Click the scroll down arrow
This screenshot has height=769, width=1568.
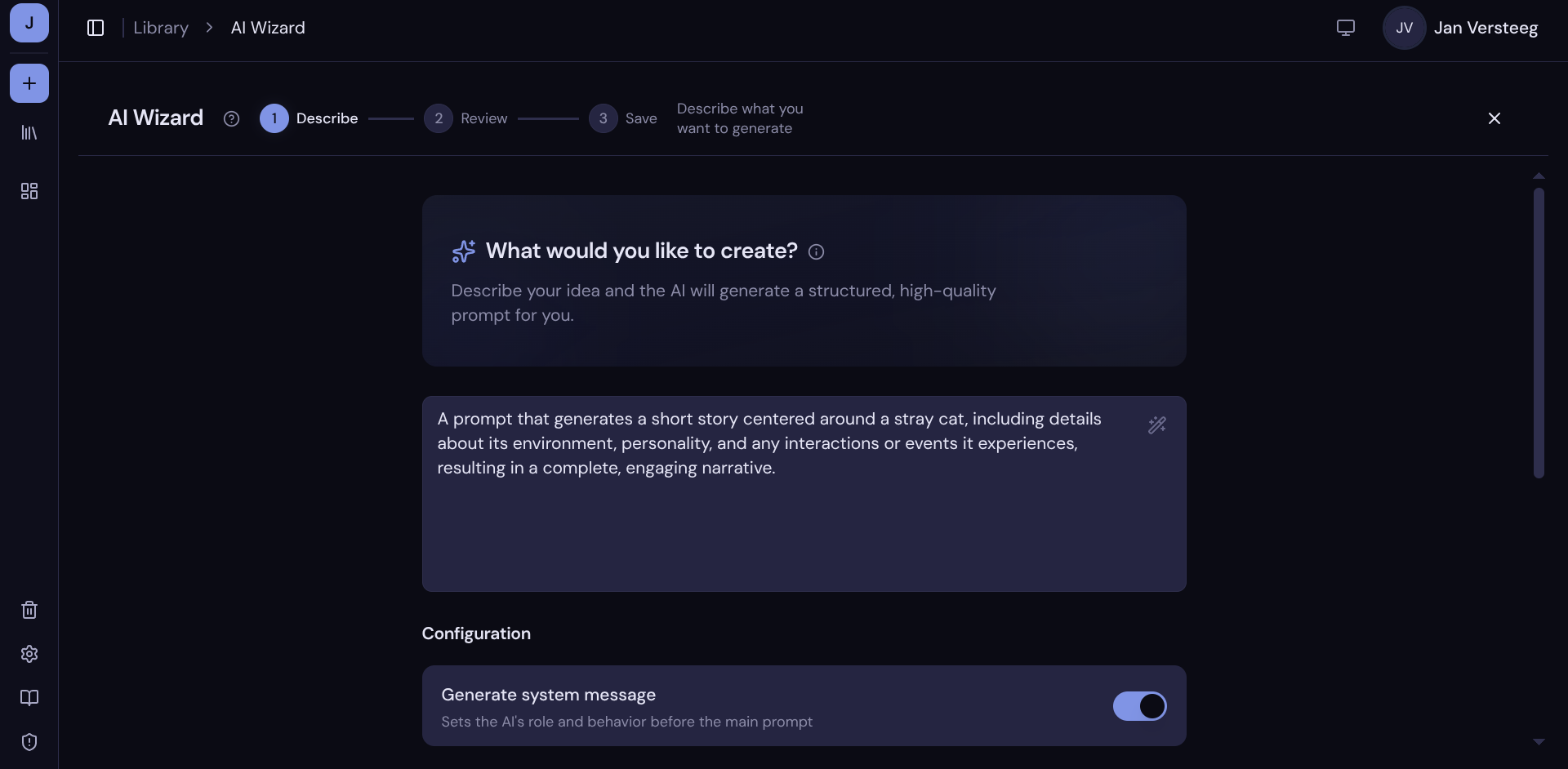click(1539, 742)
